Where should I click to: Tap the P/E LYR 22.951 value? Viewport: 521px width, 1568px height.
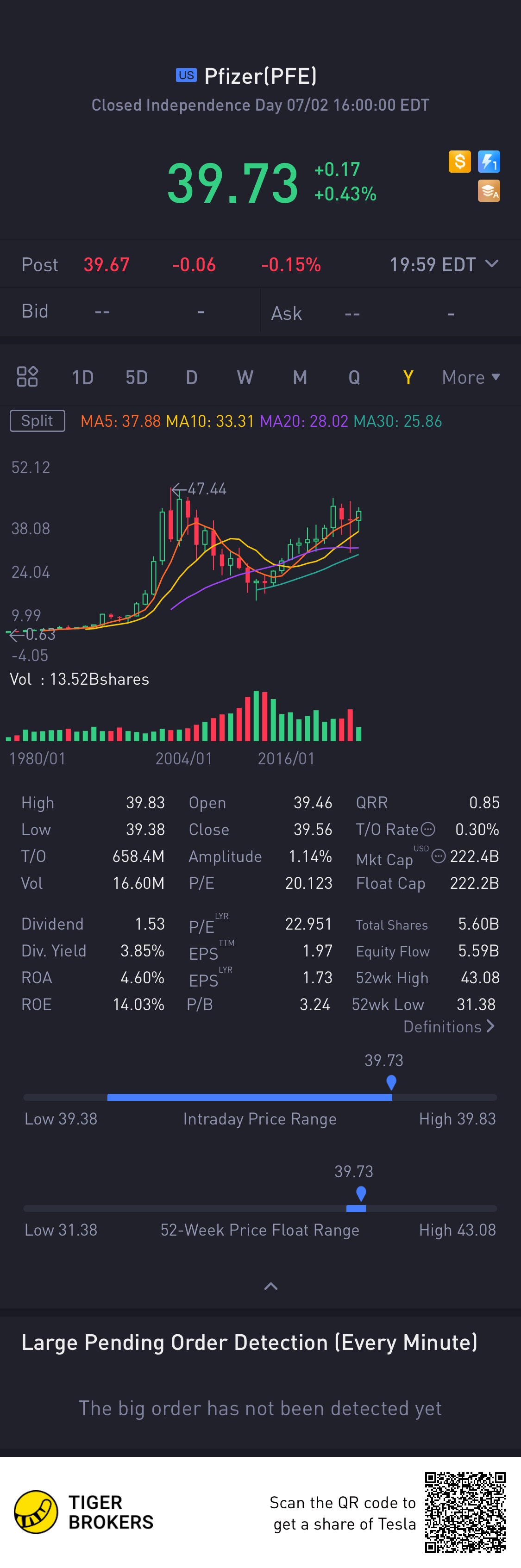[308, 924]
